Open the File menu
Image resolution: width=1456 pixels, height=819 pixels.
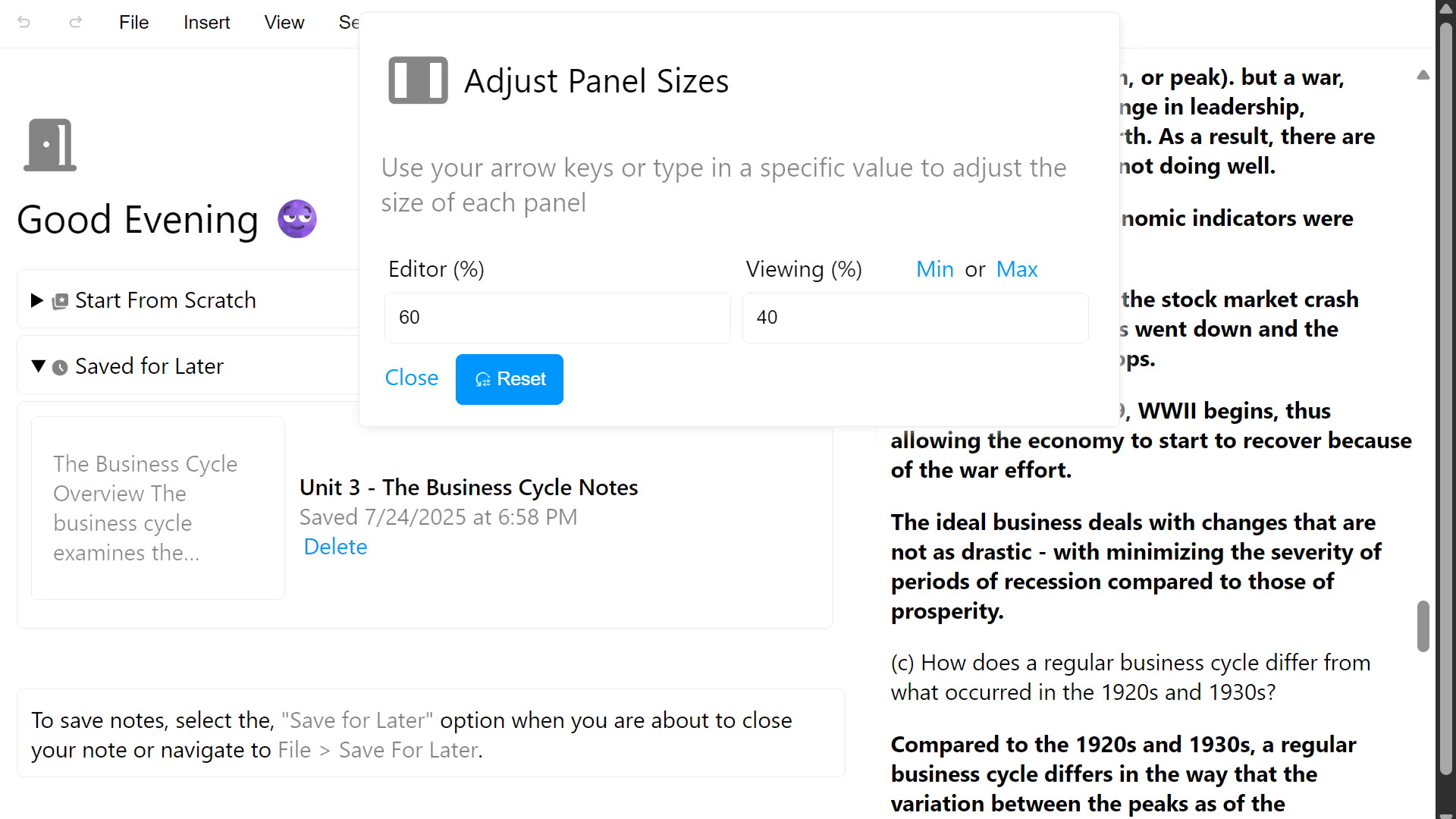pos(133,23)
